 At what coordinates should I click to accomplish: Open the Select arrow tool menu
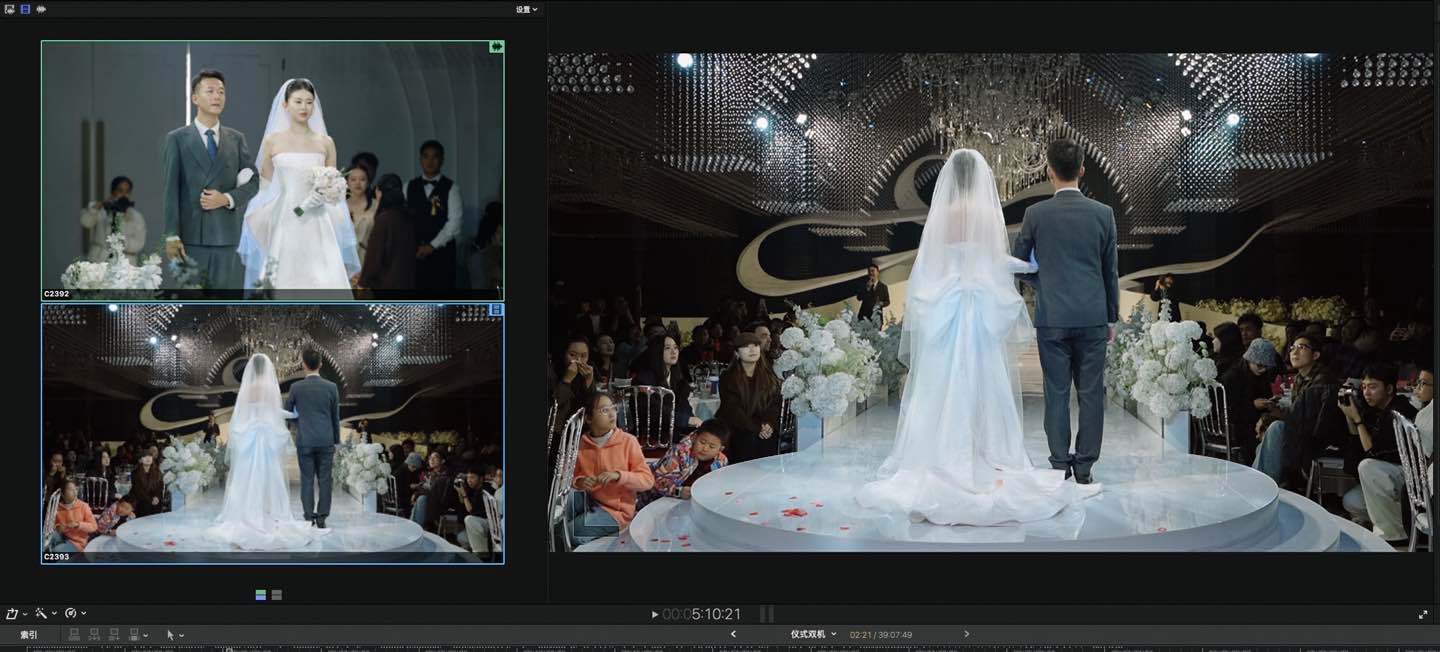tap(174, 635)
